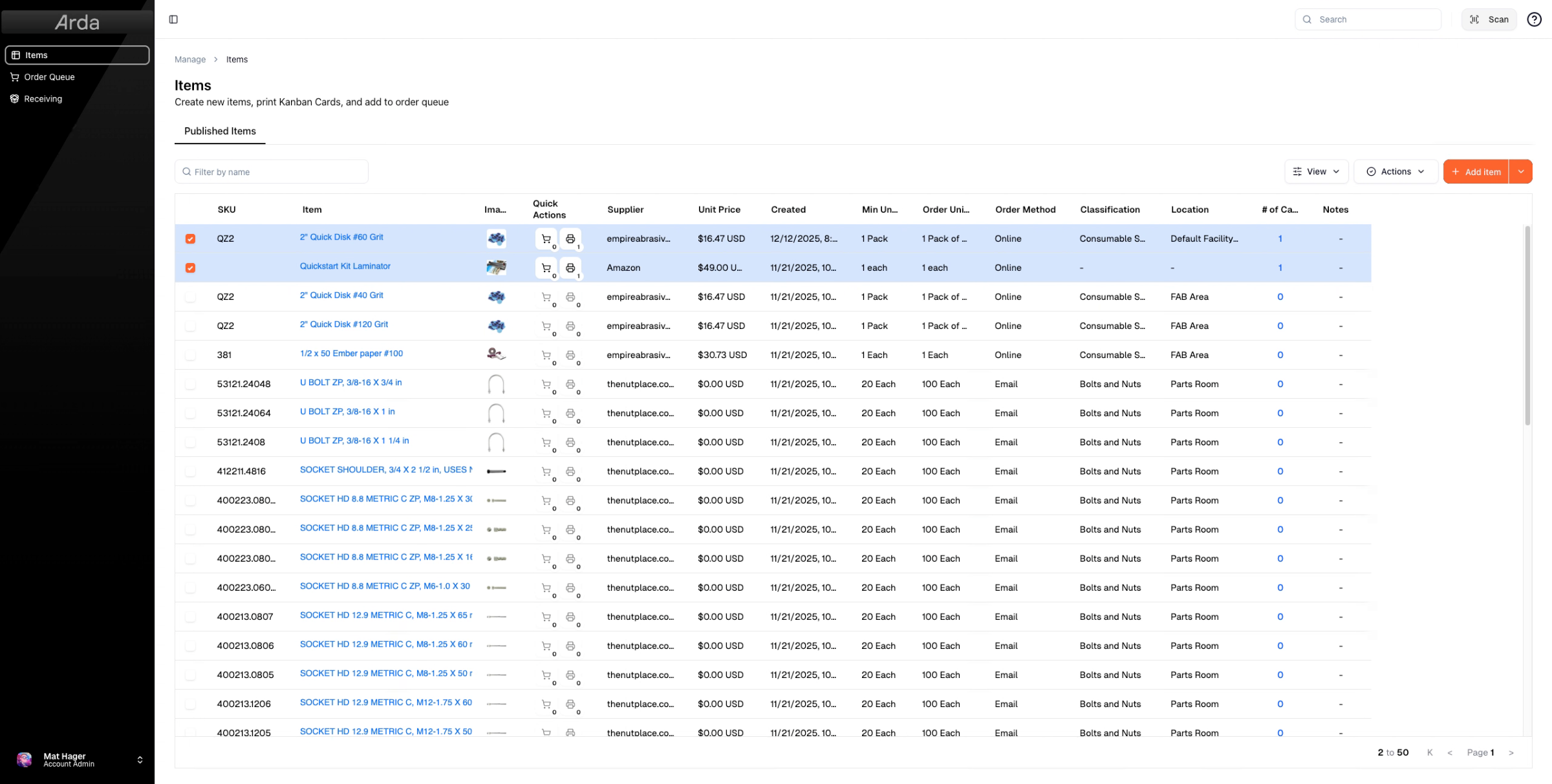Click the table's vertical scrollbar
Viewport: 1552px width, 784px height.
tap(1527, 325)
